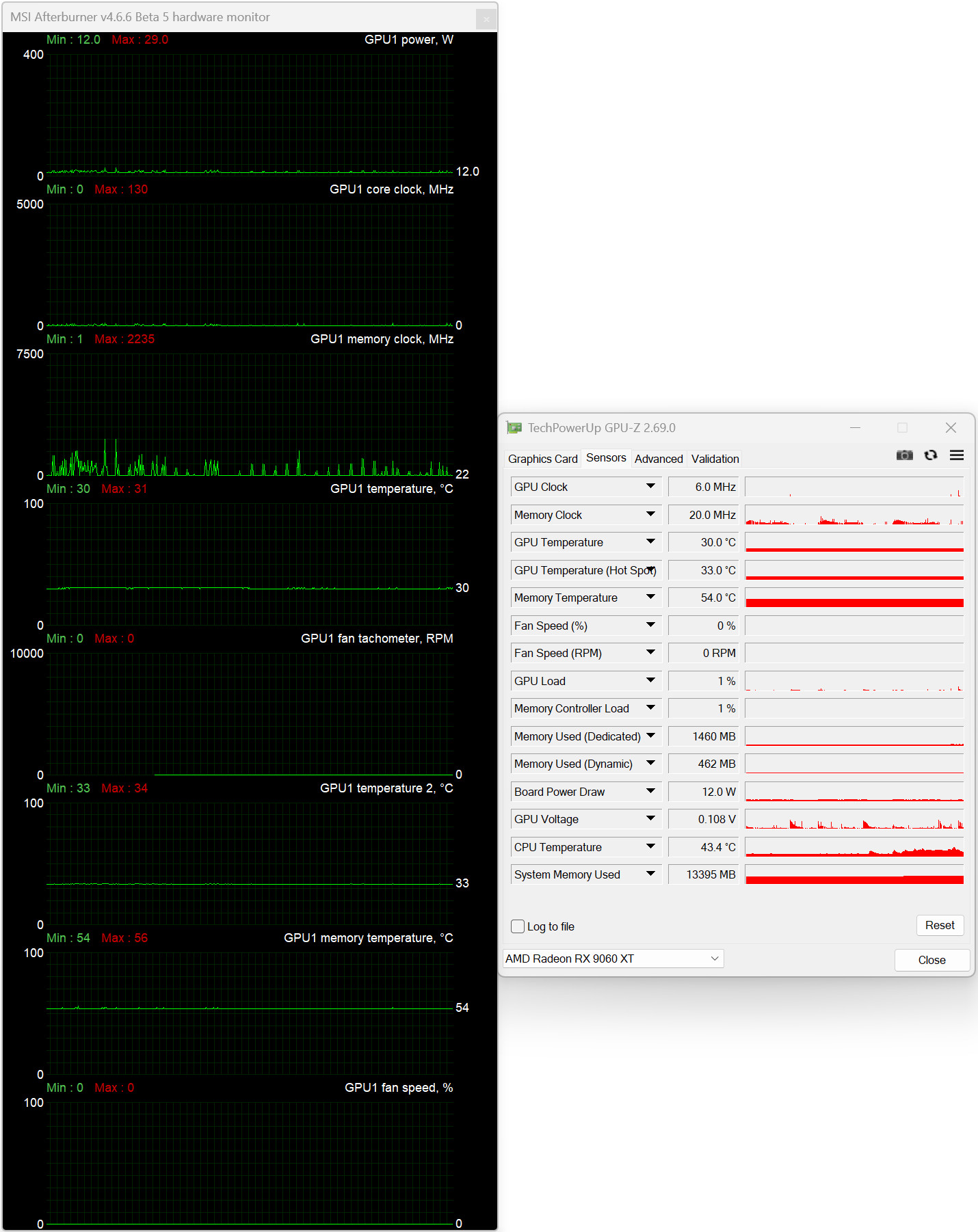
Task: Open the AMD Radeon RX 9060 XT selector
Action: point(613,959)
